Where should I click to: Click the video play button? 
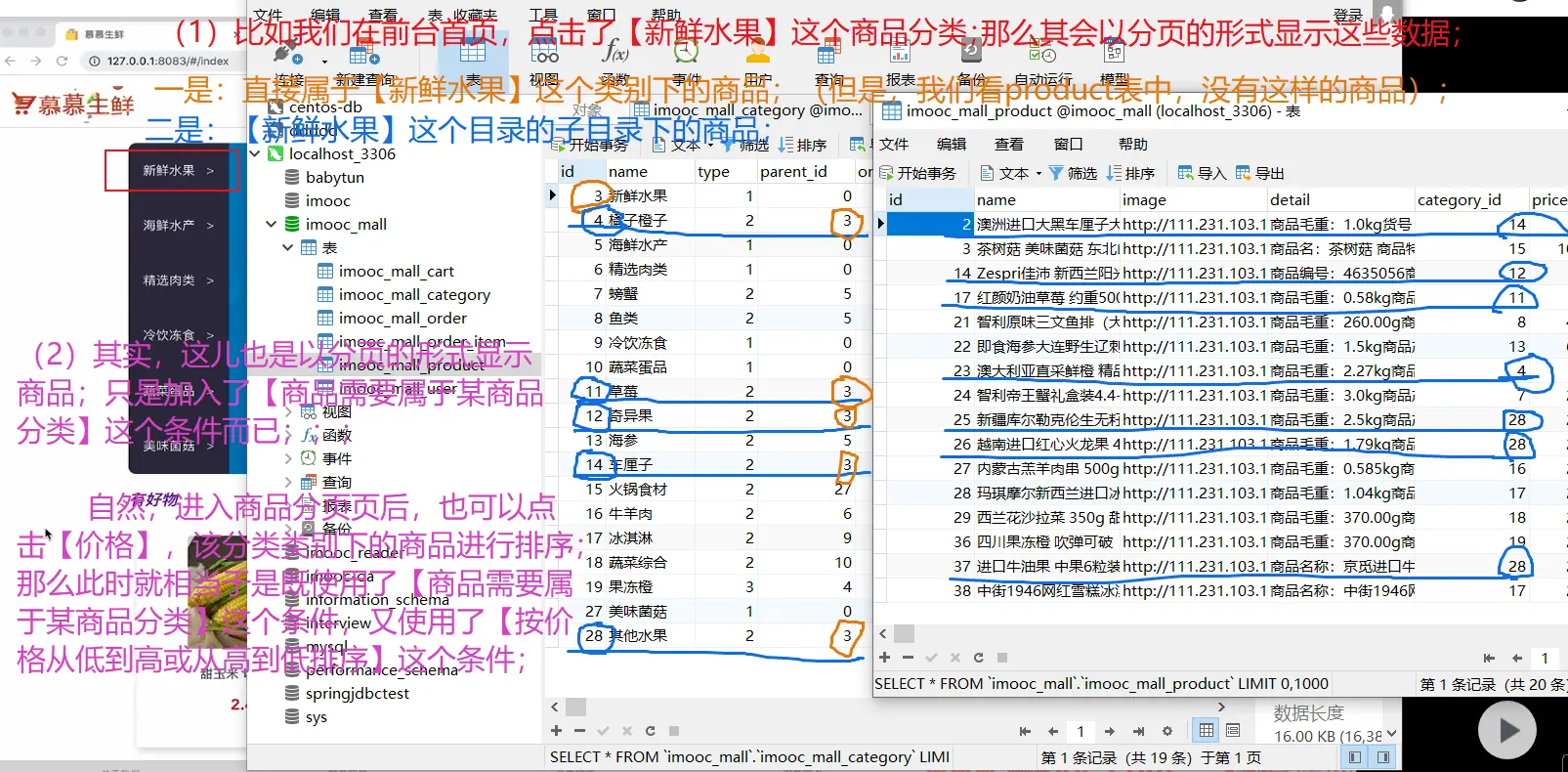coord(1506,729)
